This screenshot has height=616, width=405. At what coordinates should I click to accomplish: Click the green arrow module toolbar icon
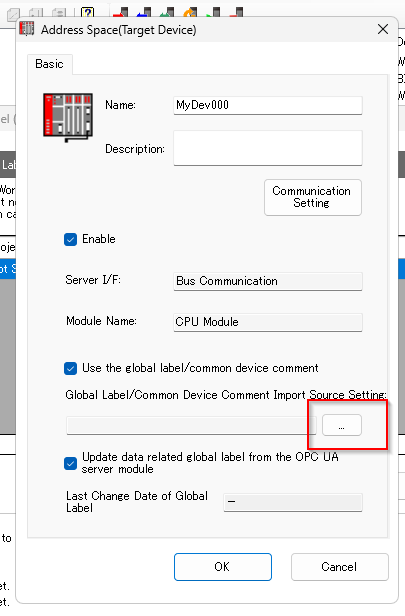pyautogui.click(x=167, y=12)
